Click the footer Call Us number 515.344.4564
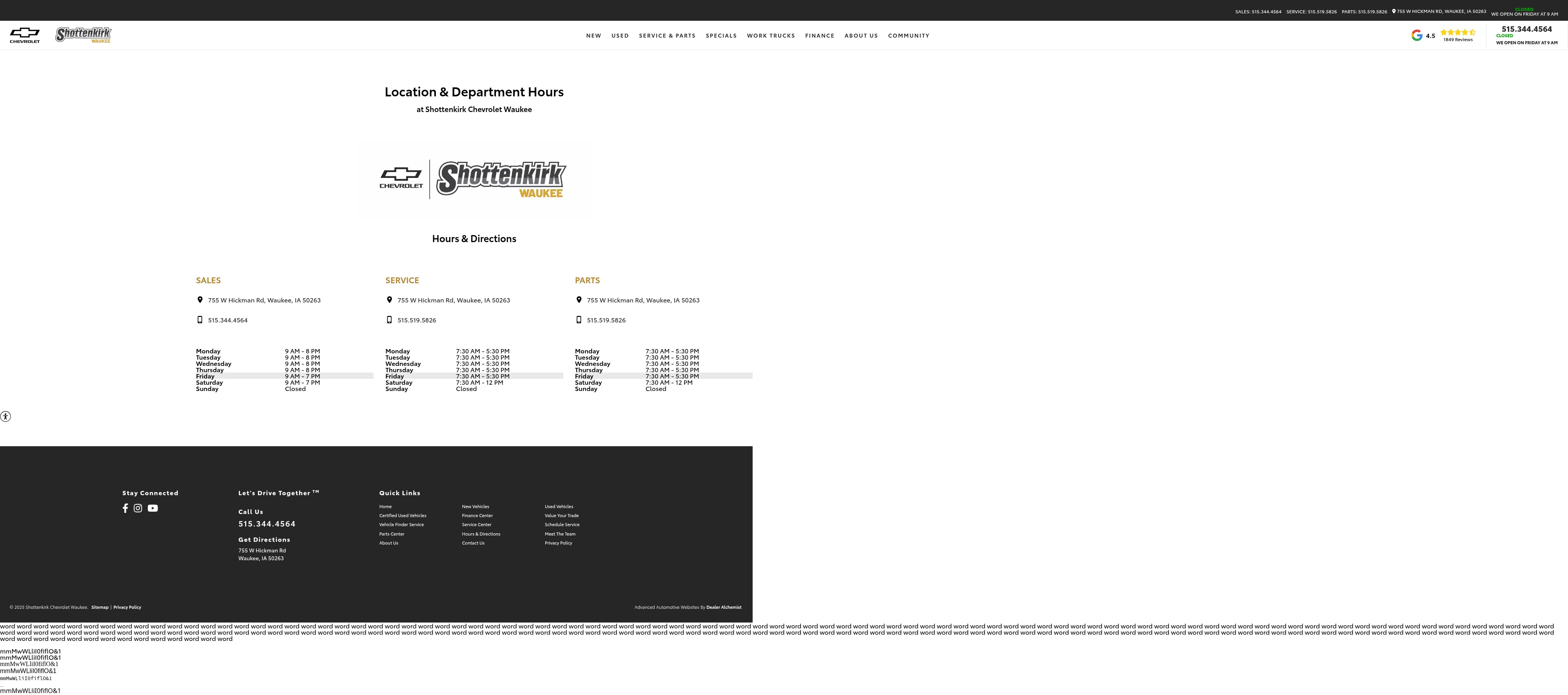Image resolution: width=1568 pixels, height=695 pixels. [267, 524]
